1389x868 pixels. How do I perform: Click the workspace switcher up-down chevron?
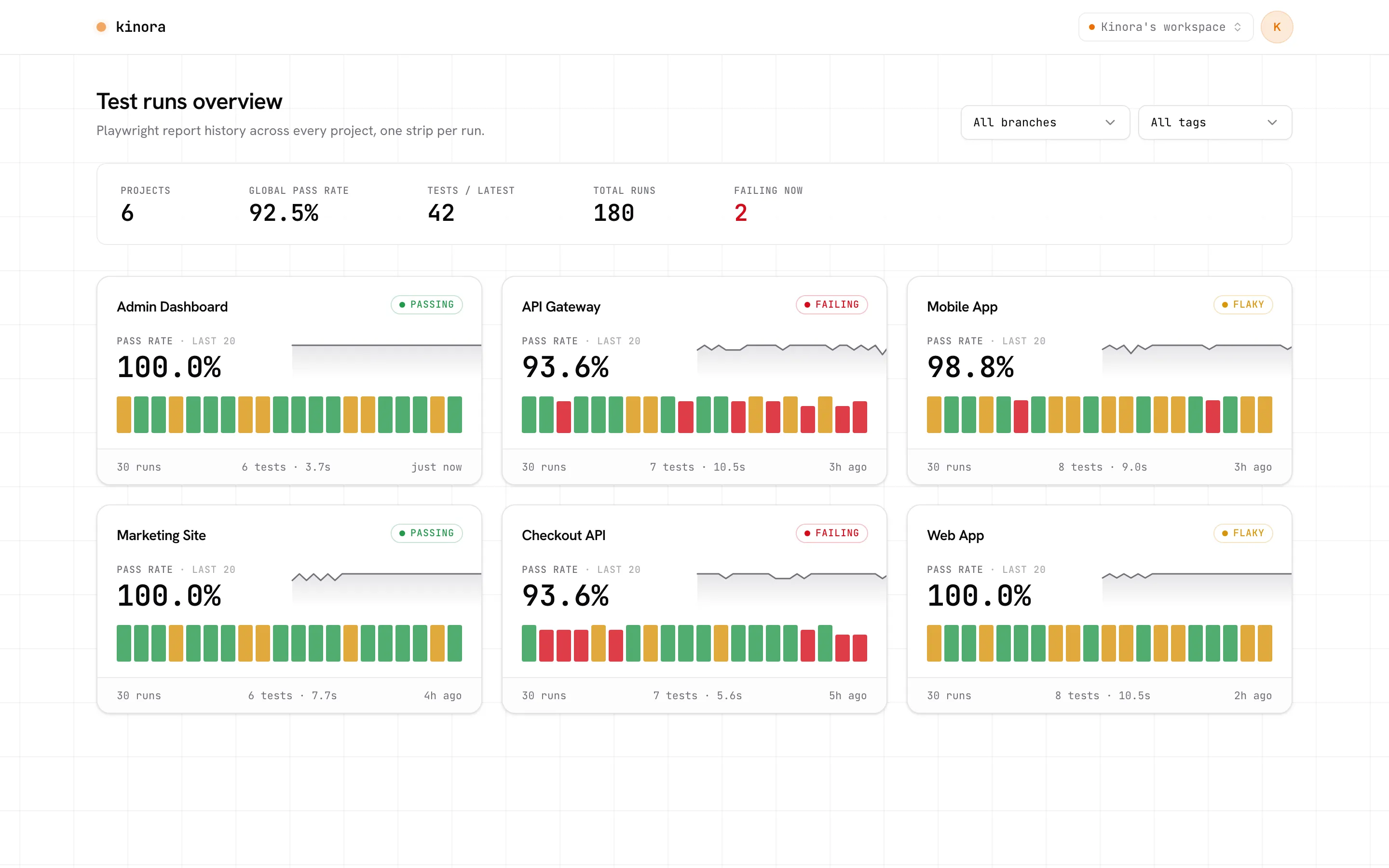tap(1238, 27)
